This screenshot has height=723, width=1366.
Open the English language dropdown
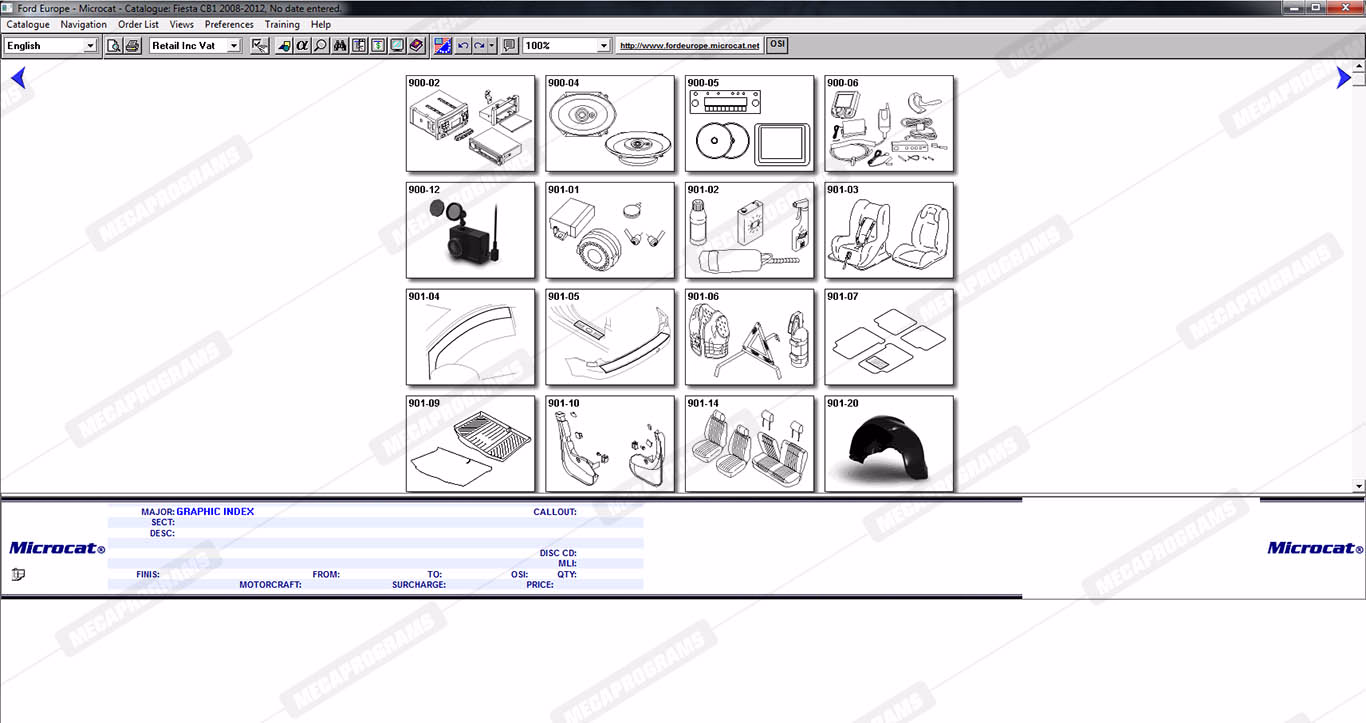90,46
